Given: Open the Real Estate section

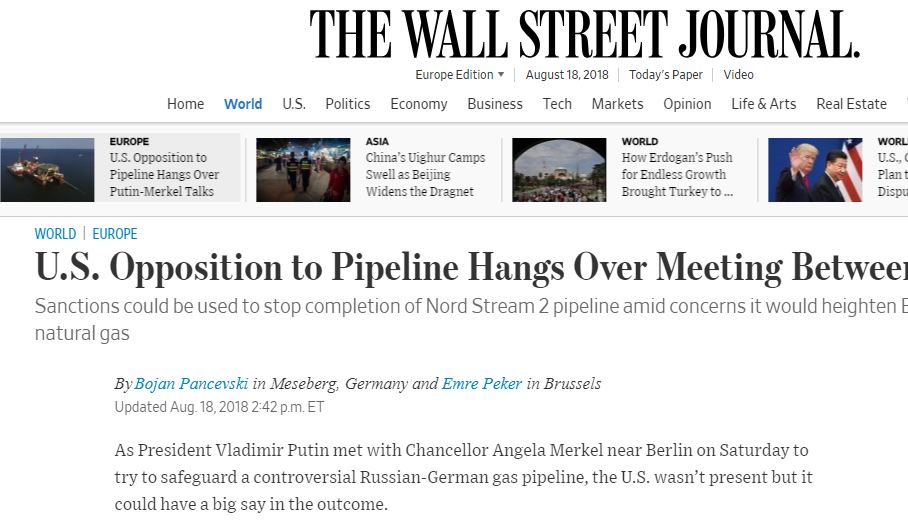Looking at the screenshot, I should tap(851, 104).
